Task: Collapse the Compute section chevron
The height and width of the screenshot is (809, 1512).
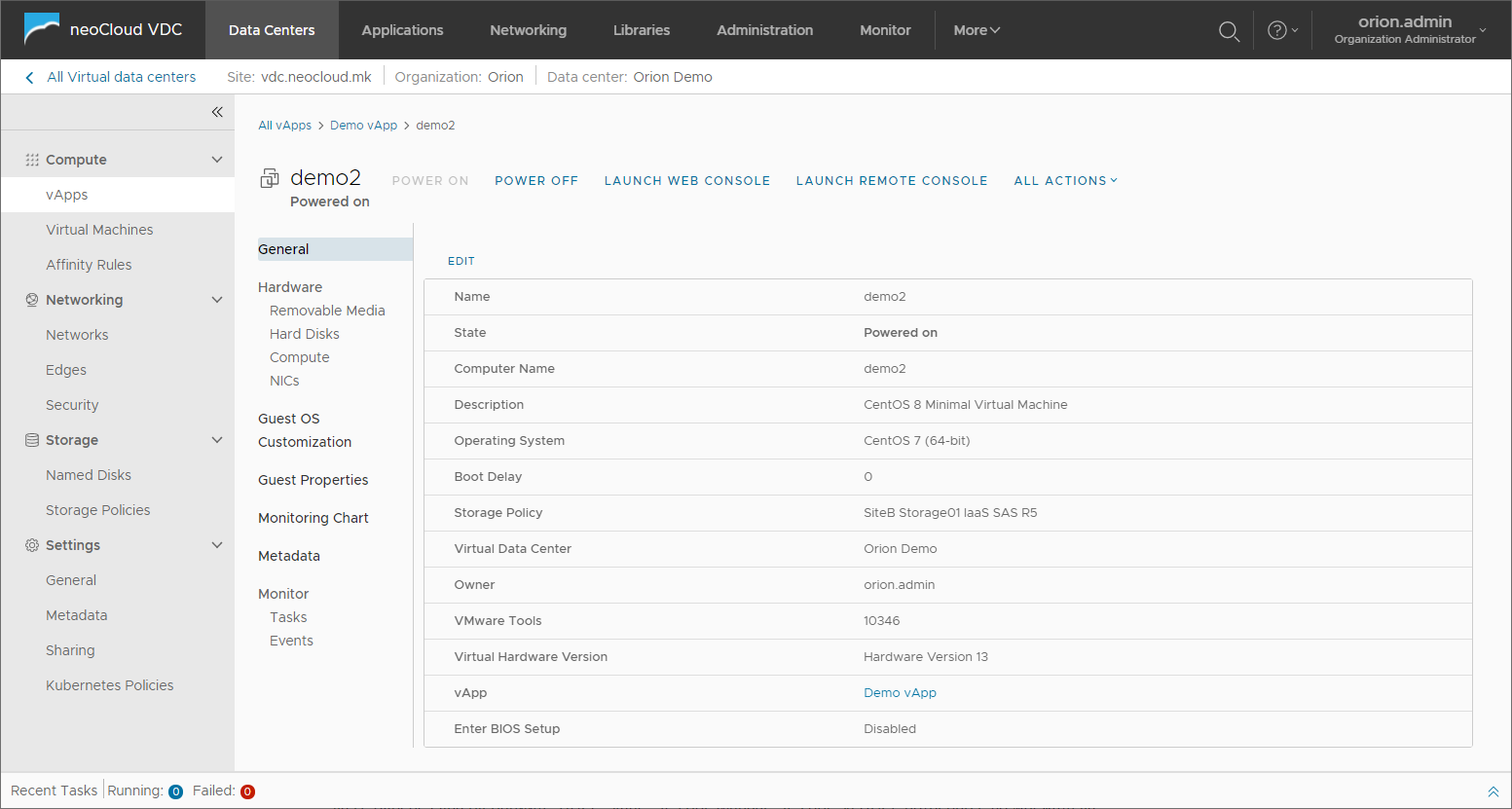Action: pos(217,160)
